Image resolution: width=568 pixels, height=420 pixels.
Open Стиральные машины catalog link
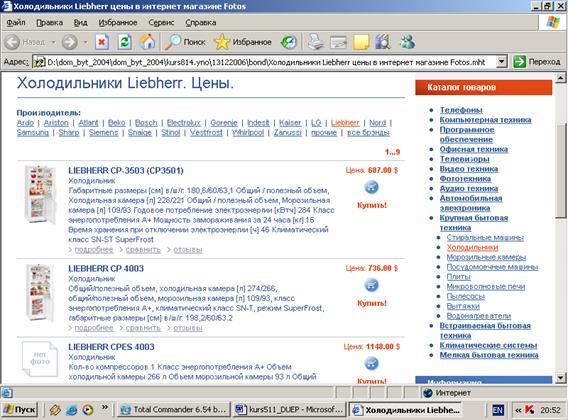point(485,237)
